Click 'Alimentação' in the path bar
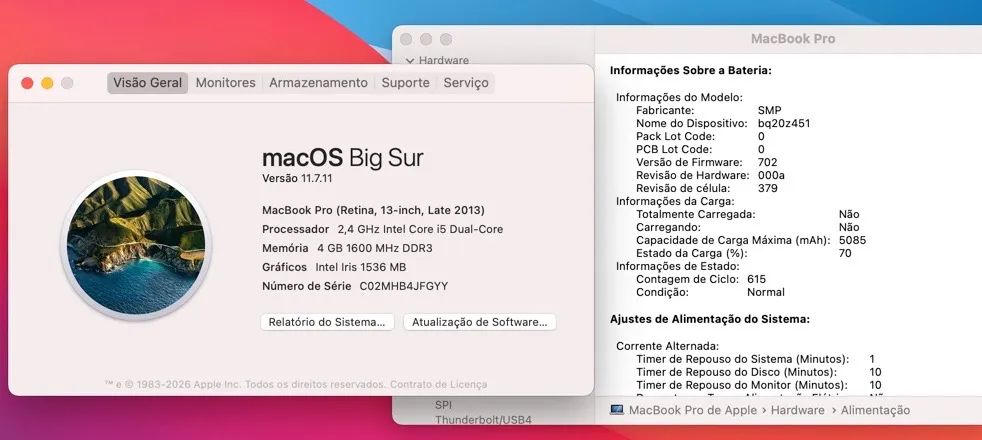 point(875,411)
